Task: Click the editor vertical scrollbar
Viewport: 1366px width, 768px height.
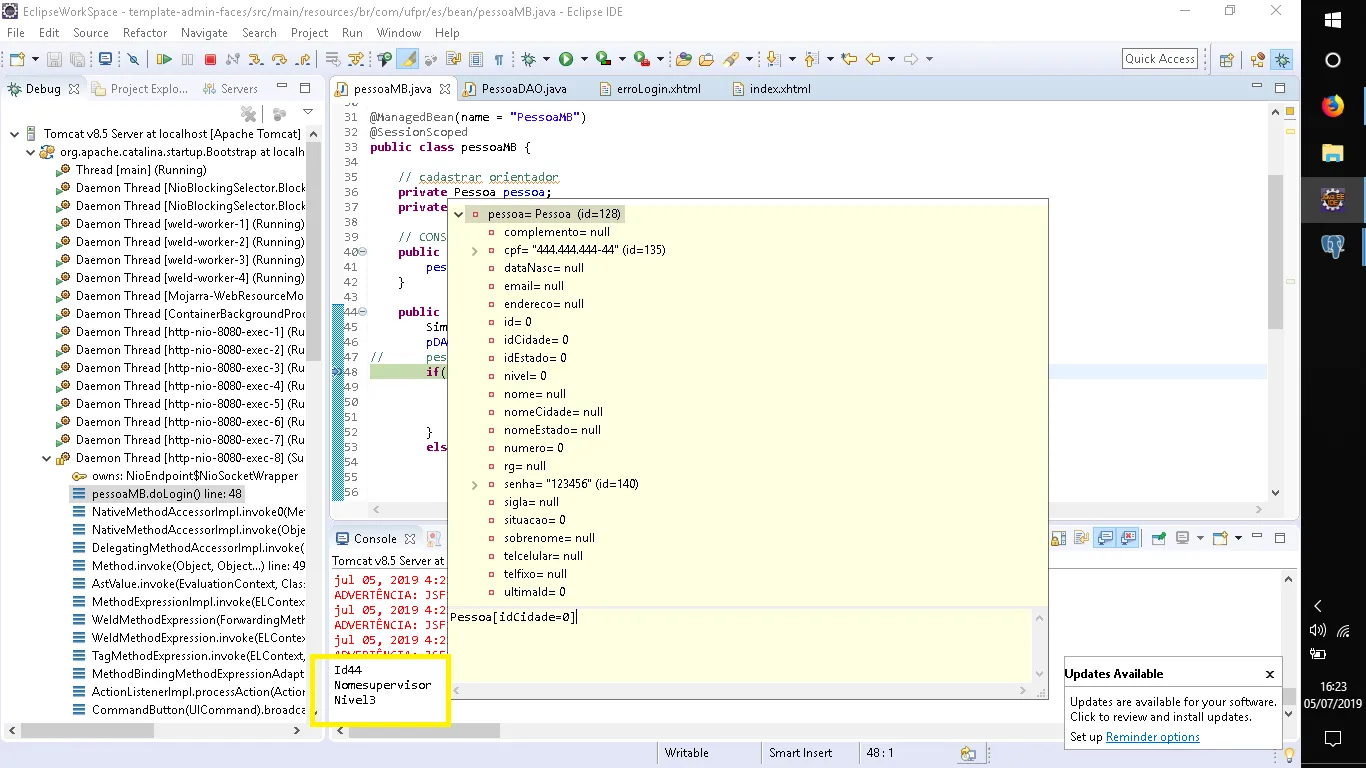Action: pyautogui.click(x=1275, y=250)
